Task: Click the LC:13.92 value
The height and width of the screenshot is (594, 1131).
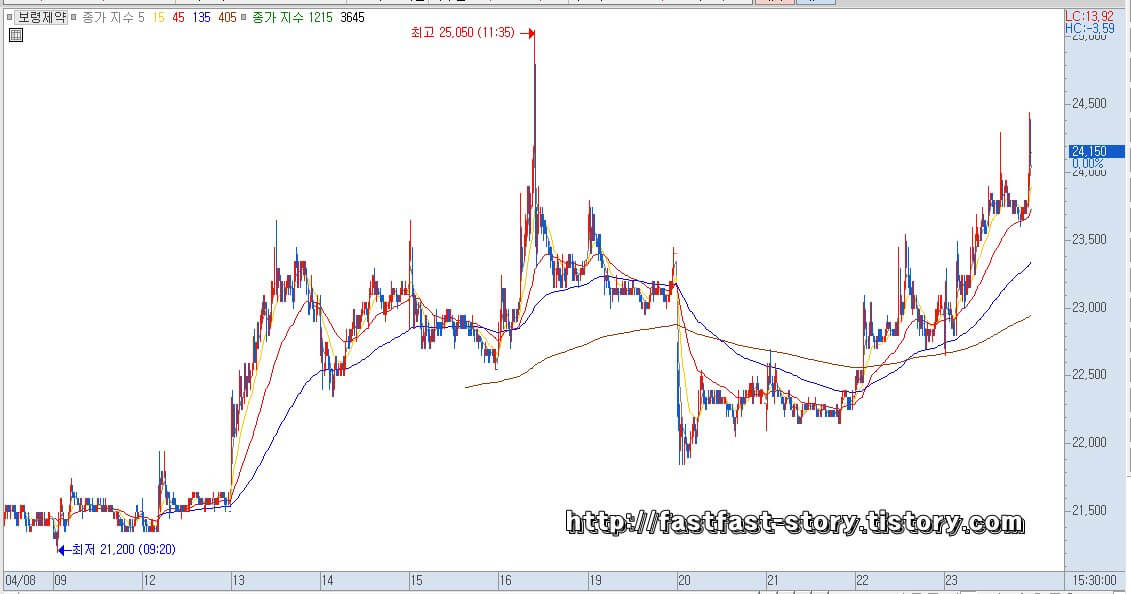Action: click(x=1089, y=17)
